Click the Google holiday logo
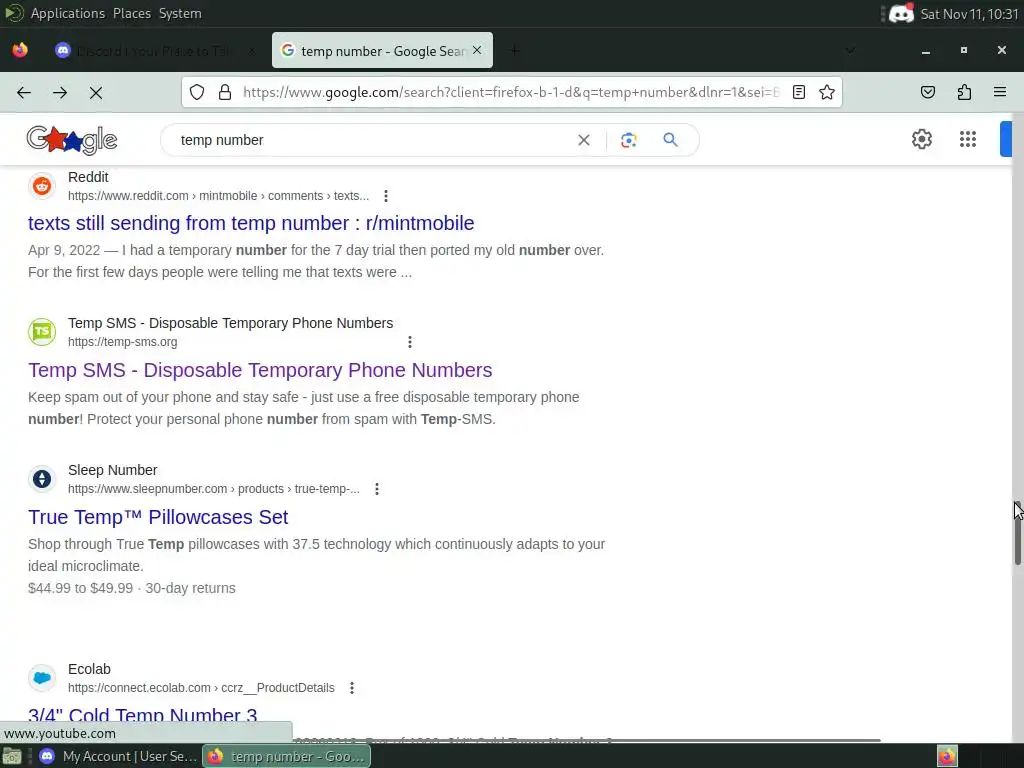Screen dimensions: 1024x768 click(72, 140)
